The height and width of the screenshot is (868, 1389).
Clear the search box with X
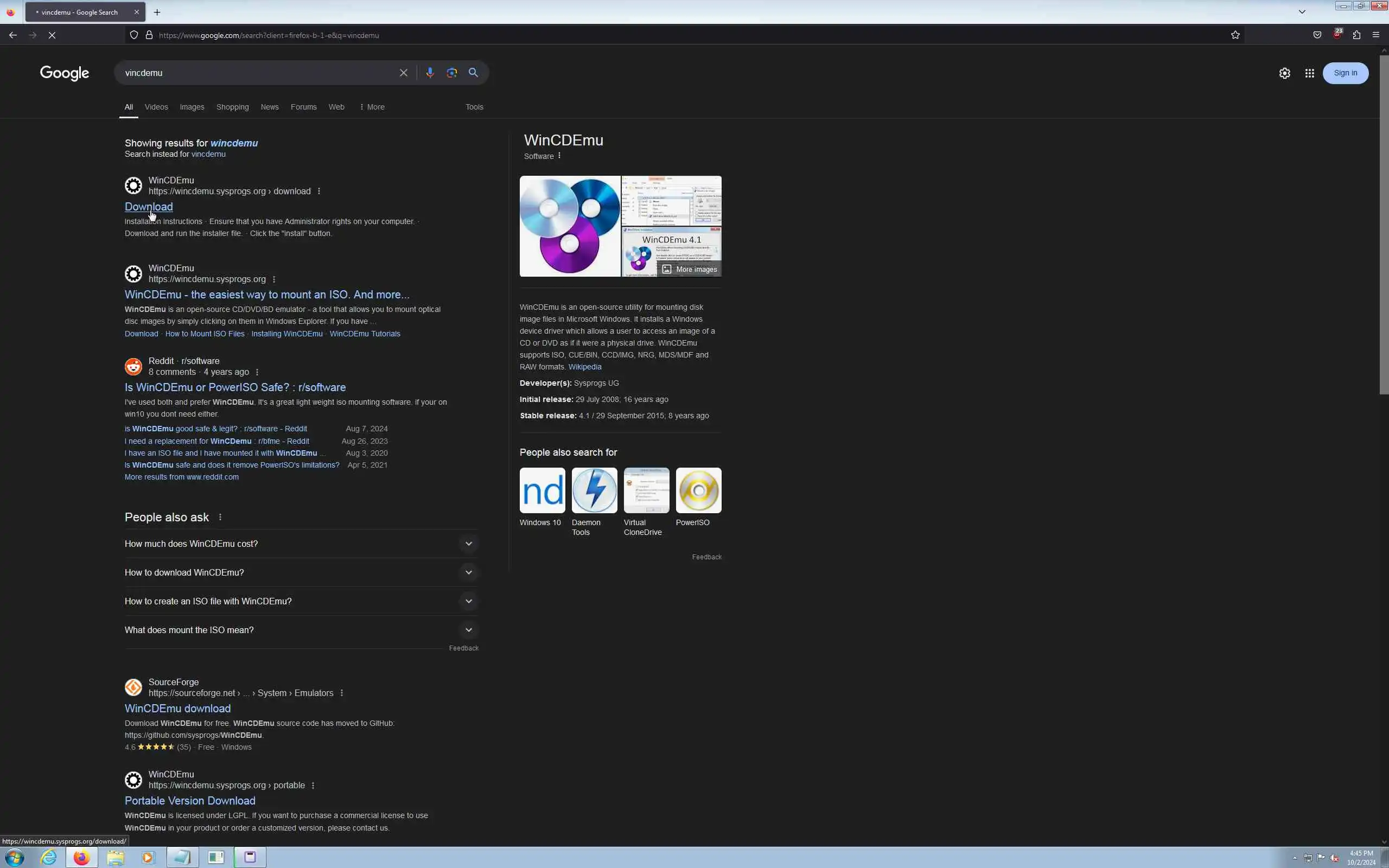[404, 73]
